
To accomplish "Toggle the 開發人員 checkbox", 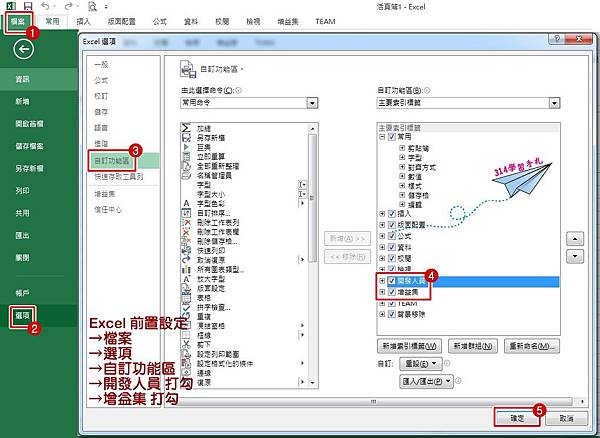I will pos(391,281).
